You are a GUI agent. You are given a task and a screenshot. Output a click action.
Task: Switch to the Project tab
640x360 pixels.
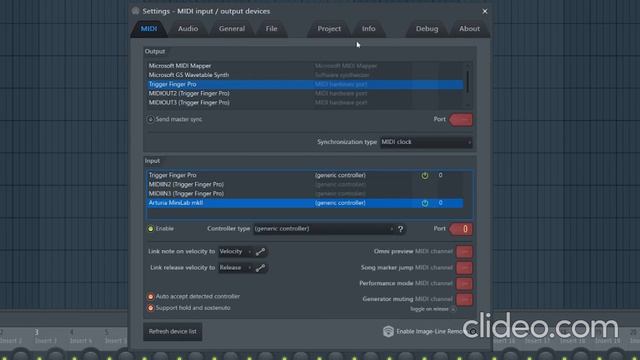(x=329, y=29)
